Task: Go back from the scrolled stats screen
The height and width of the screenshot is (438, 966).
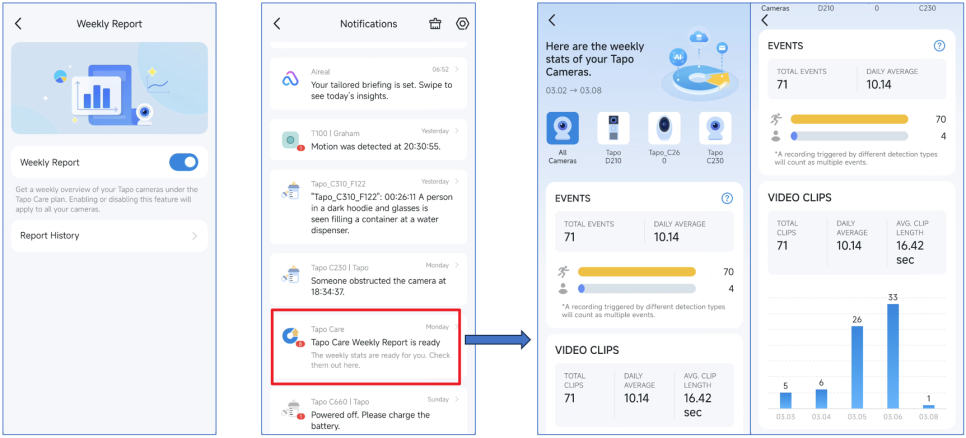Action: [765, 20]
